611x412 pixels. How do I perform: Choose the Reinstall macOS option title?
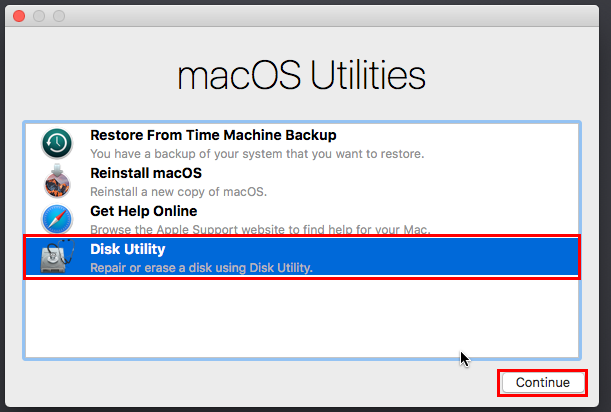(146, 172)
